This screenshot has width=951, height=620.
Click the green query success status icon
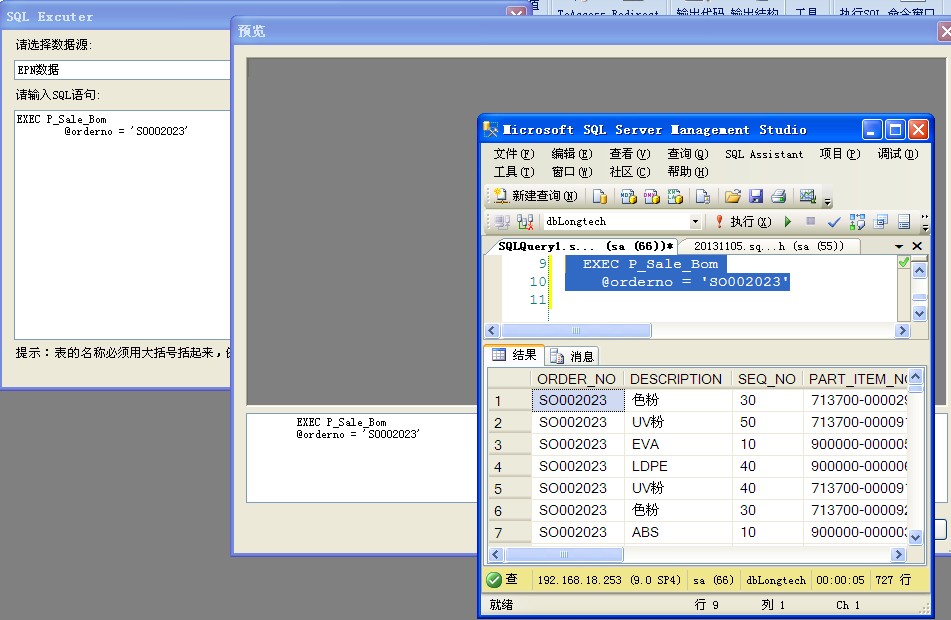tap(494, 580)
